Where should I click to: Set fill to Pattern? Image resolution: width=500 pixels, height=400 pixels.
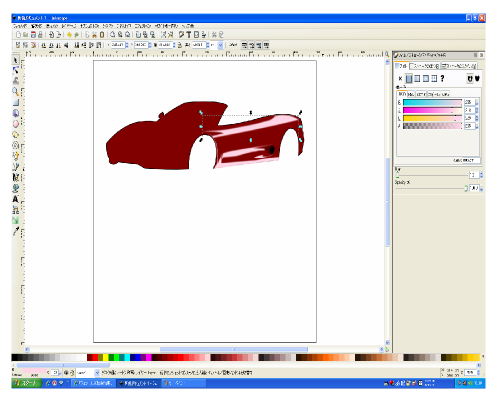pyautogui.click(x=434, y=79)
